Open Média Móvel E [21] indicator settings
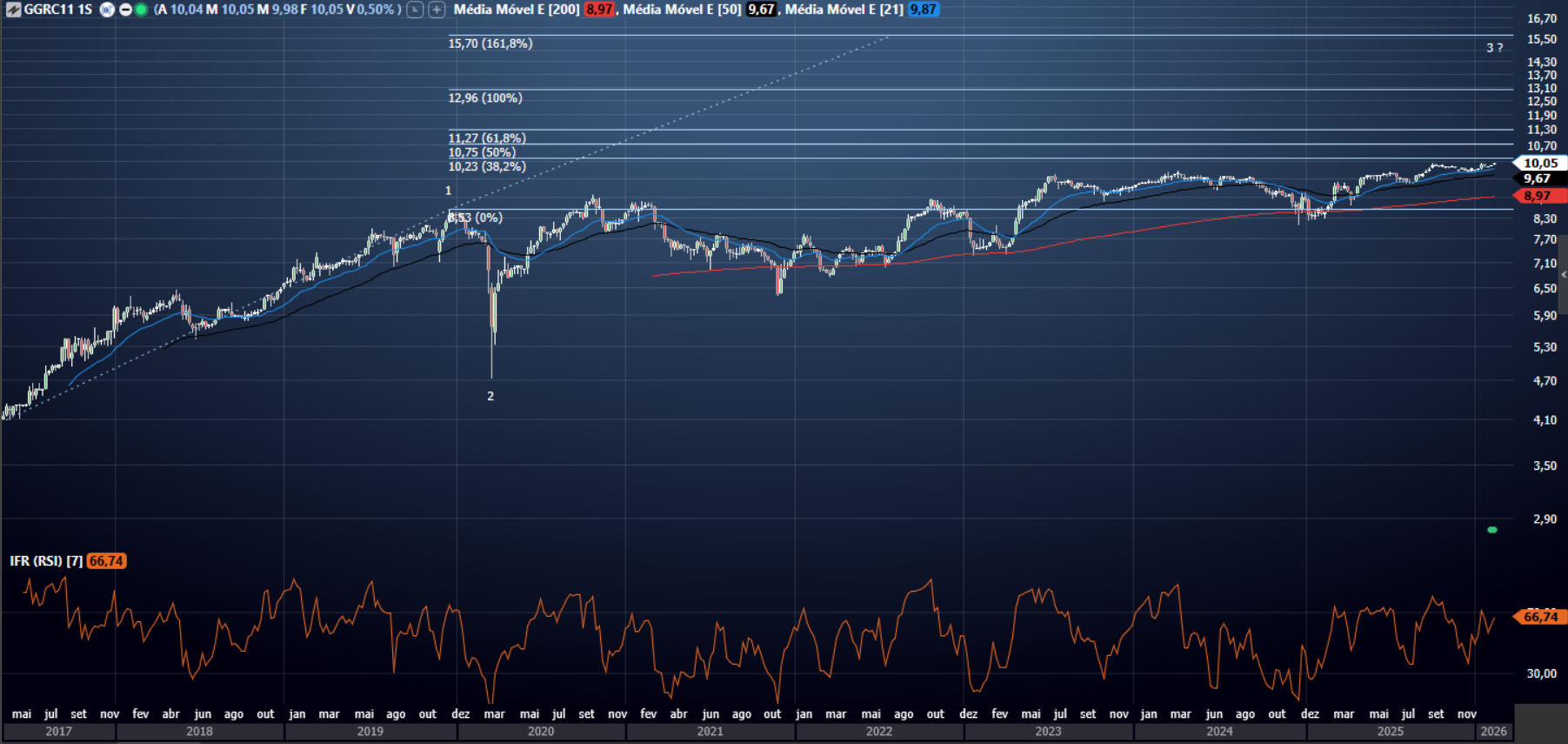The height and width of the screenshot is (744, 1568). click(x=844, y=10)
